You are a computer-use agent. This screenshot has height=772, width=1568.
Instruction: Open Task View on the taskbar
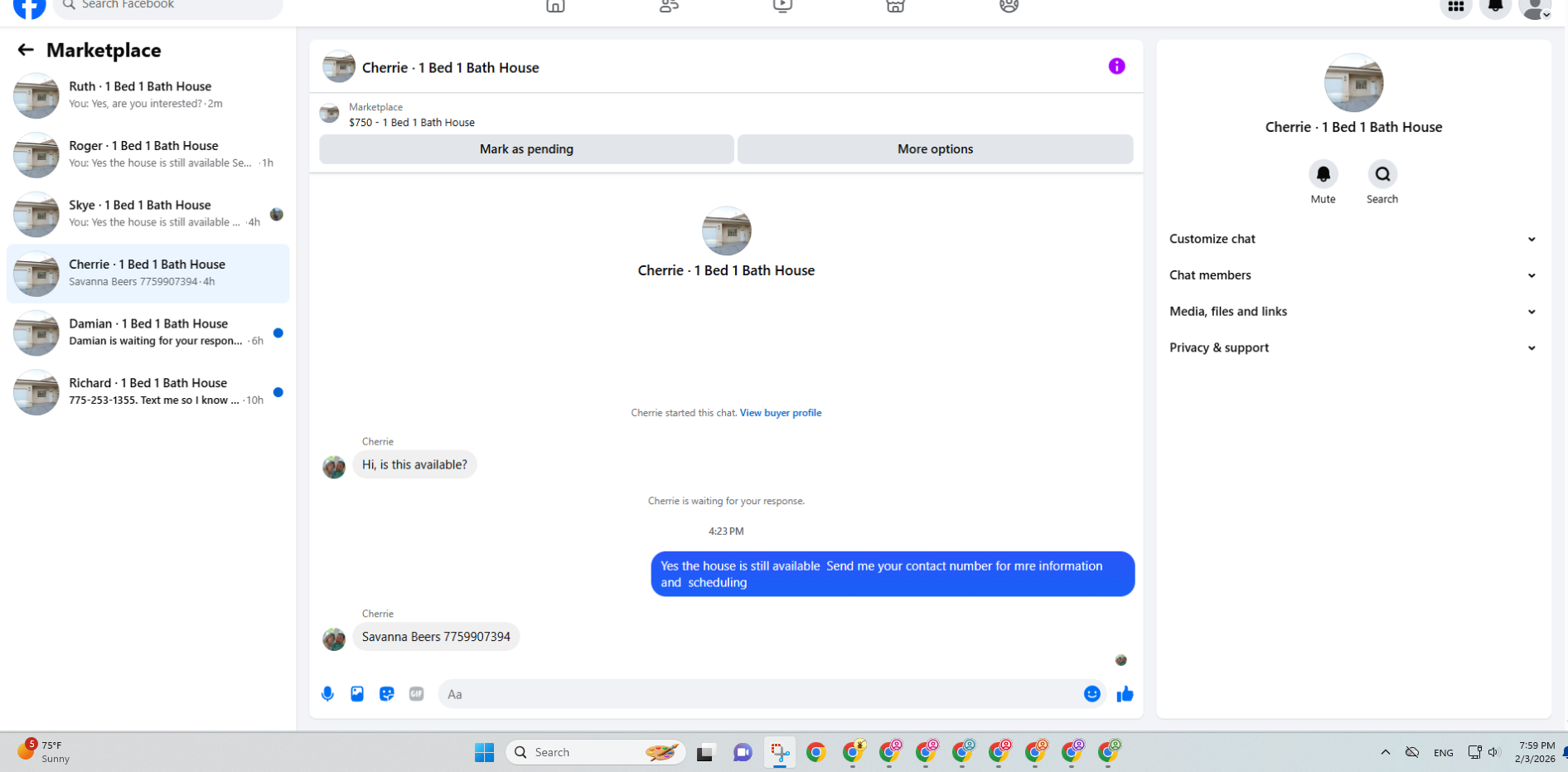(x=705, y=752)
